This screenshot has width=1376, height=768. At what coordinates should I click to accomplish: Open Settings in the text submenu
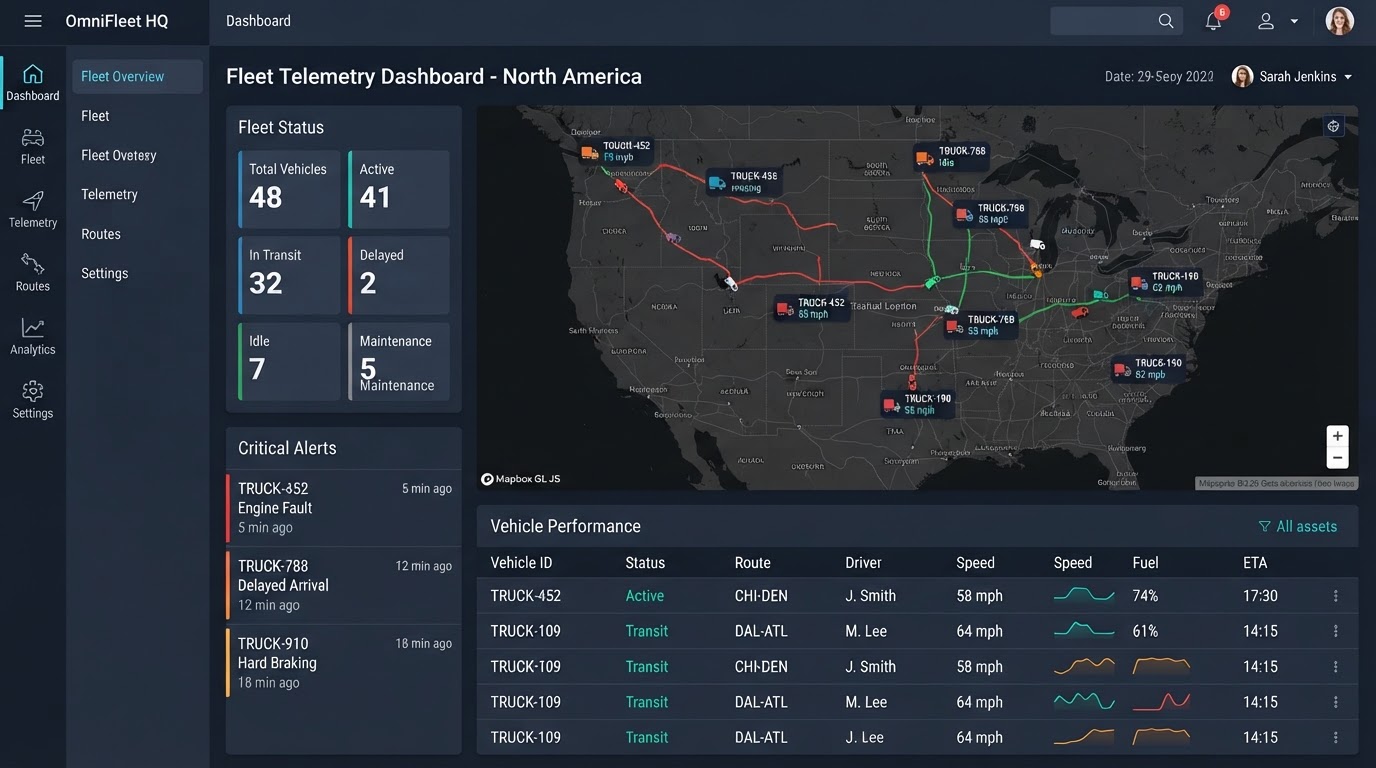tap(105, 273)
